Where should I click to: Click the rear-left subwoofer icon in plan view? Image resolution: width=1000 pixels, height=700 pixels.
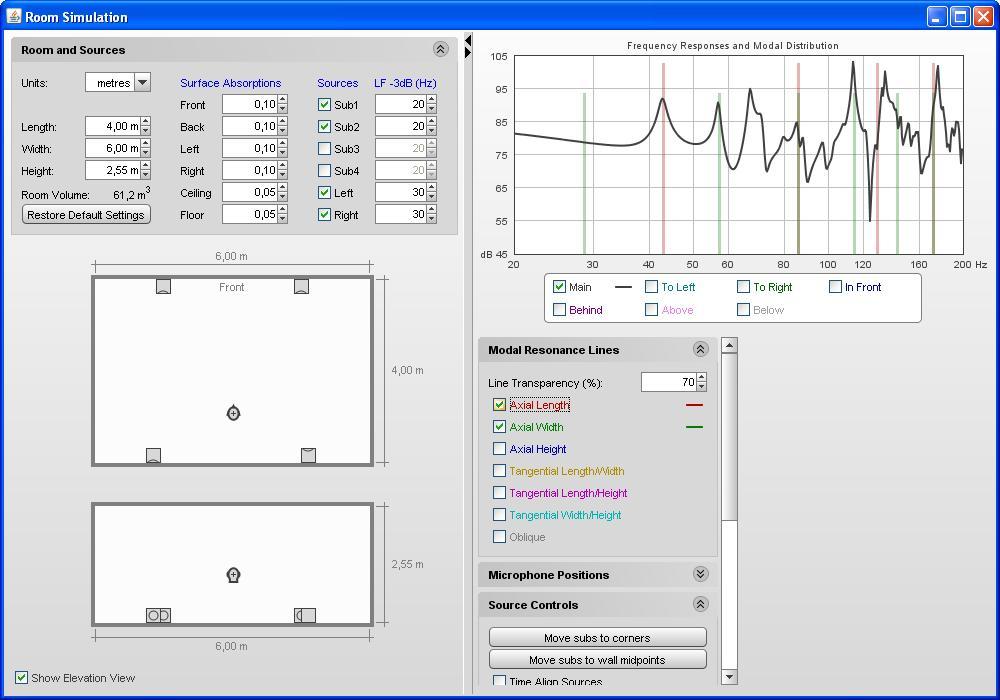[153, 456]
